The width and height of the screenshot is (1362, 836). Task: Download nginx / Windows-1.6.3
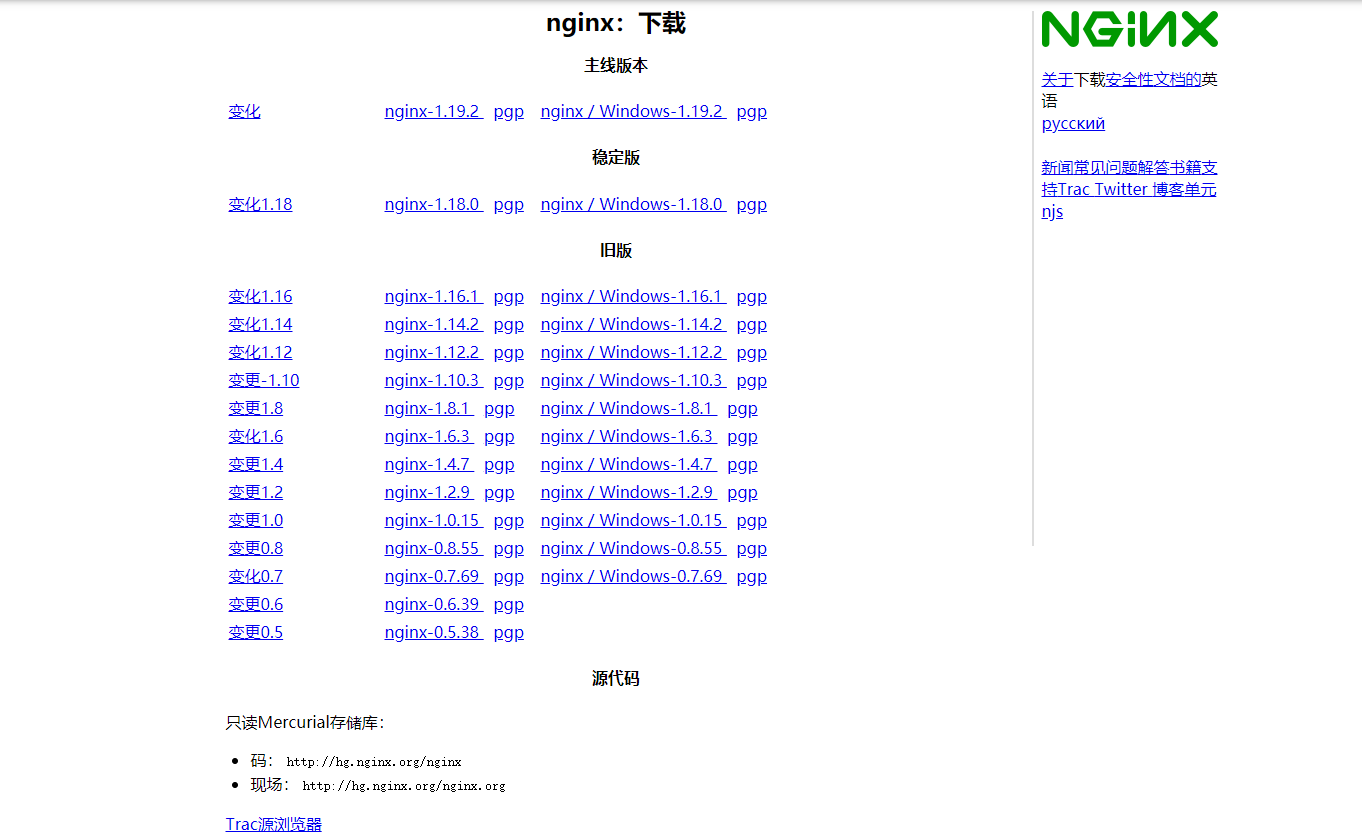coord(628,436)
